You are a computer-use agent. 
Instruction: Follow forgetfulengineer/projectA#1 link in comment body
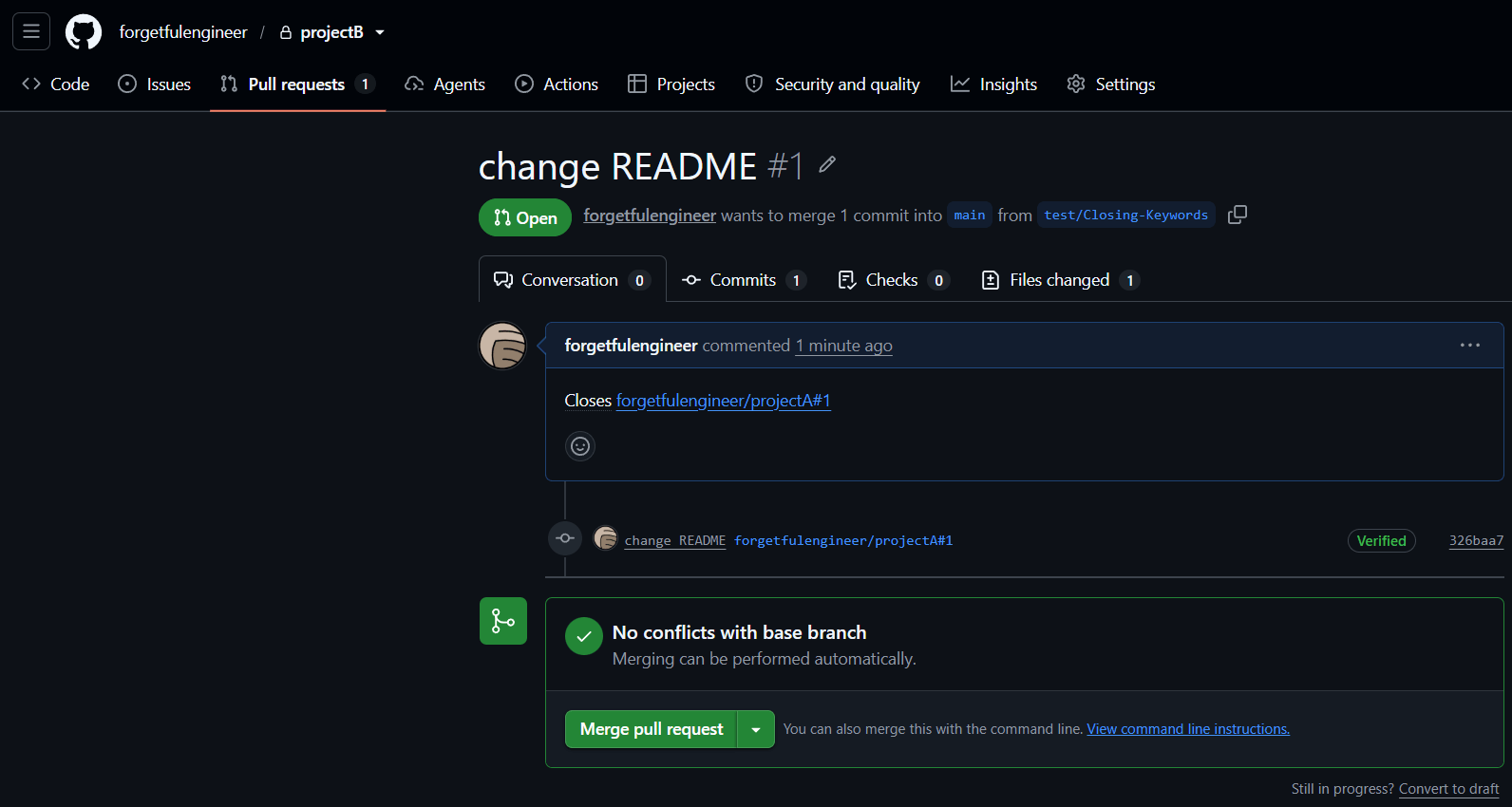click(724, 401)
